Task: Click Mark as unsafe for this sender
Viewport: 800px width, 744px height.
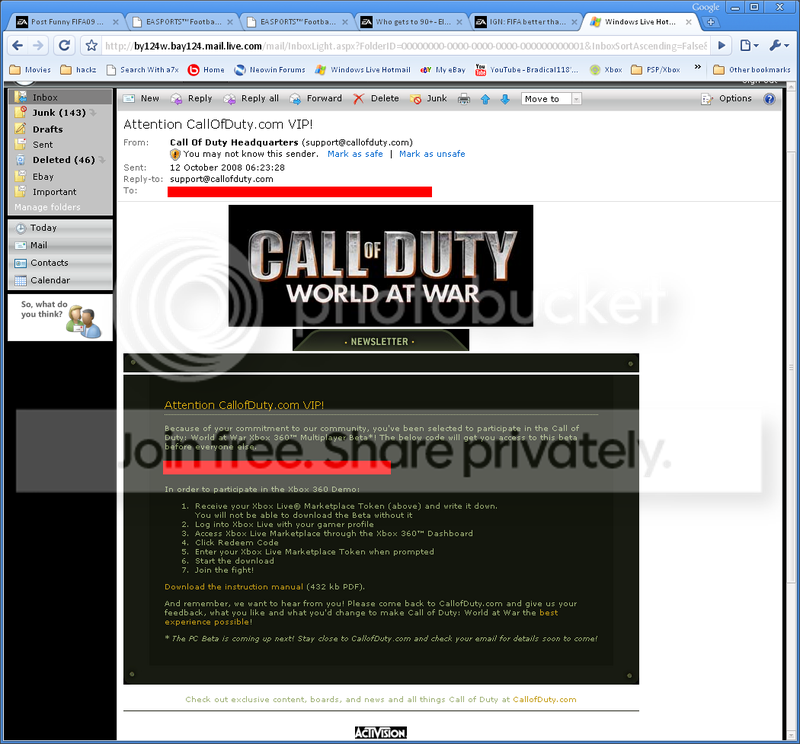Action: tap(432, 154)
